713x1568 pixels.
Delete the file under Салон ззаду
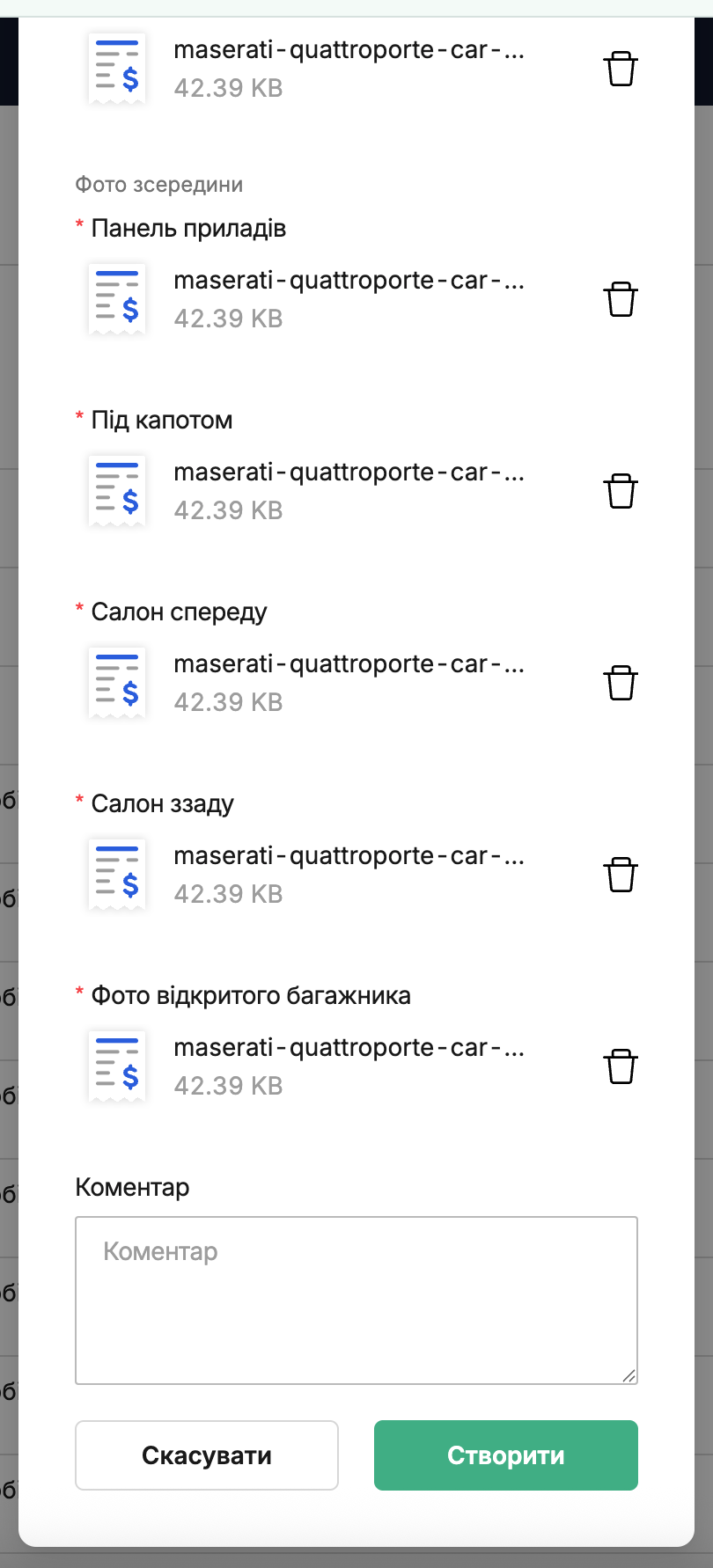[621, 875]
